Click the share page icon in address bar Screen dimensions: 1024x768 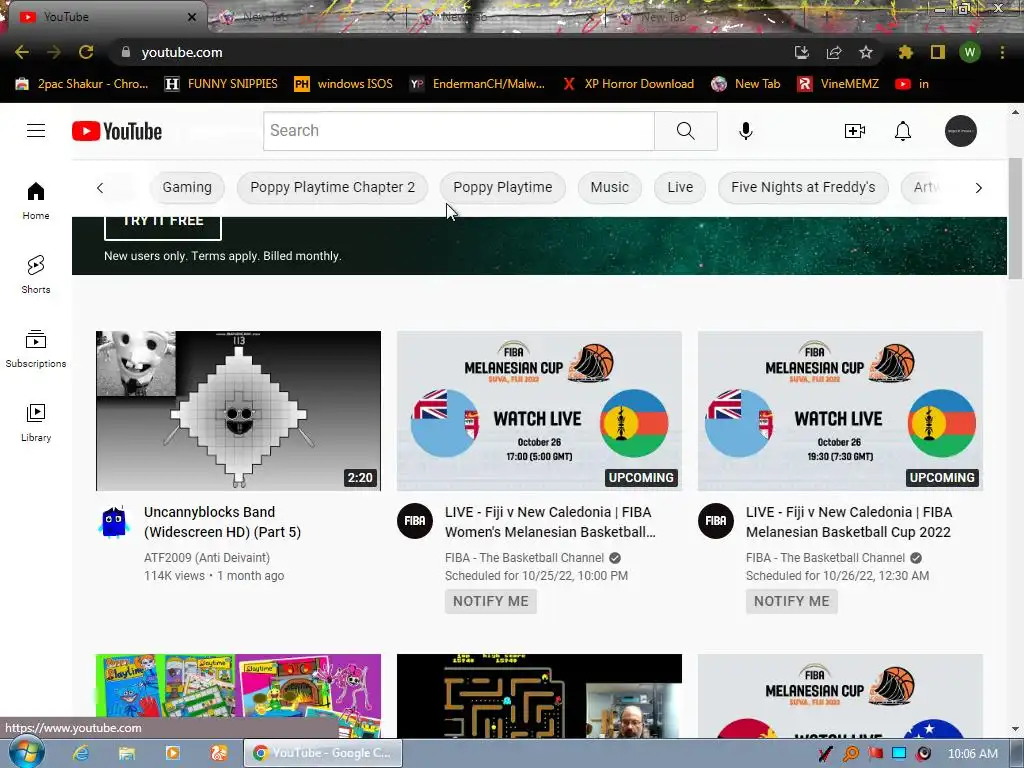(834, 52)
